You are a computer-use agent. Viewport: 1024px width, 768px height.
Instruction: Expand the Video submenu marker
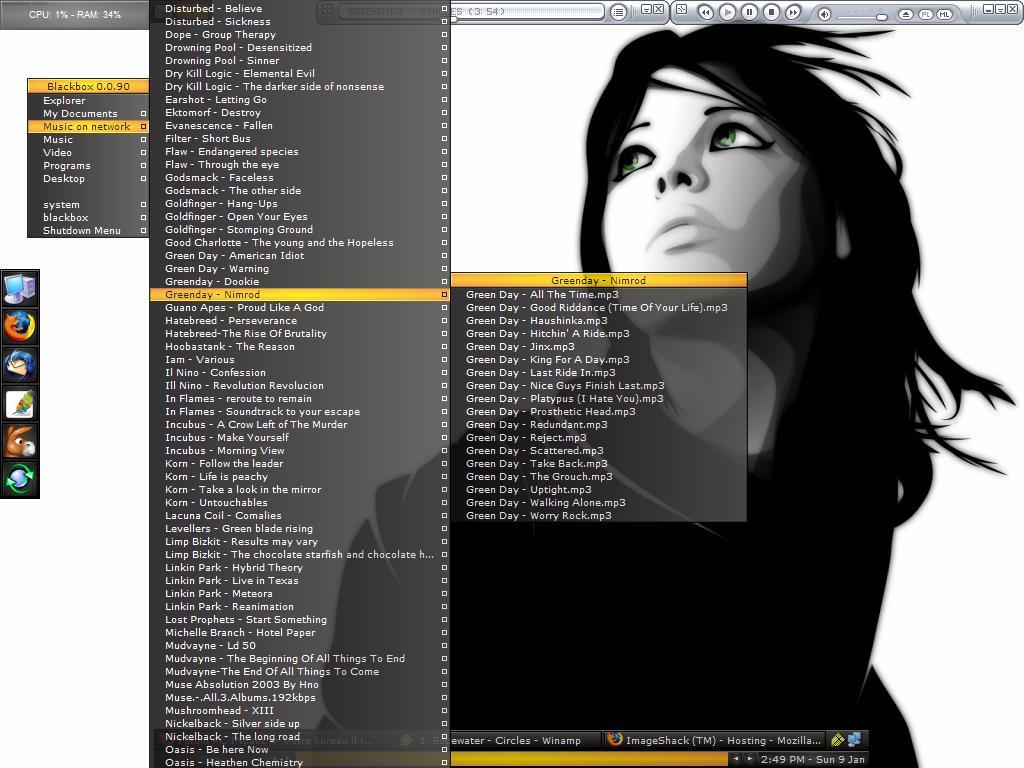[143, 153]
